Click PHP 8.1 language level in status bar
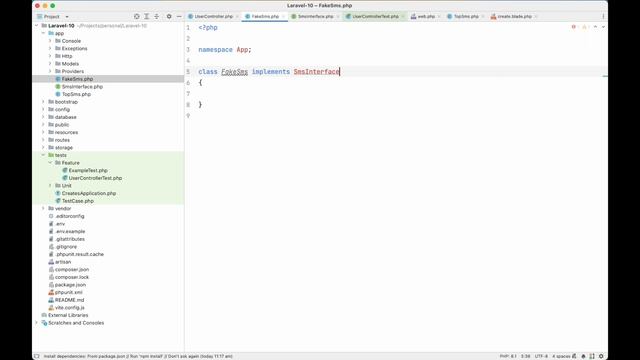The height and width of the screenshot is (360, 640). point(508,356)
